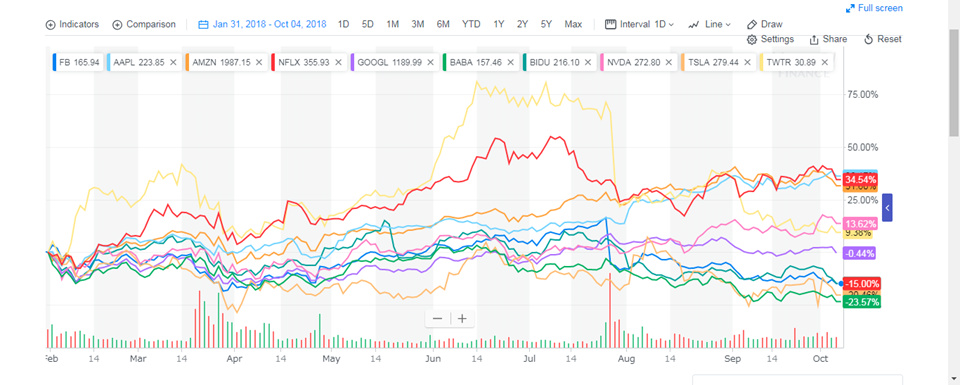Select the 5Y range

click(x=546, y=24)
